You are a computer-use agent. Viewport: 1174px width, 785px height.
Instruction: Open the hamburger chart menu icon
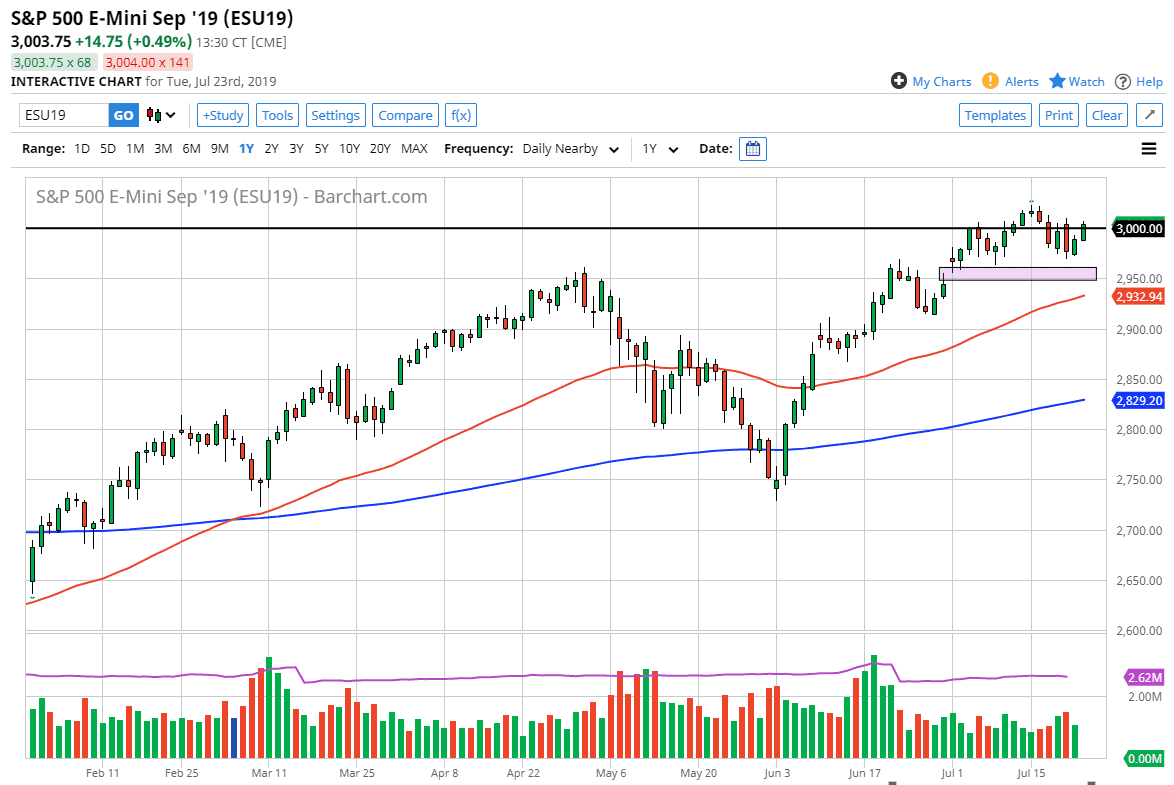click(1149, 149)
